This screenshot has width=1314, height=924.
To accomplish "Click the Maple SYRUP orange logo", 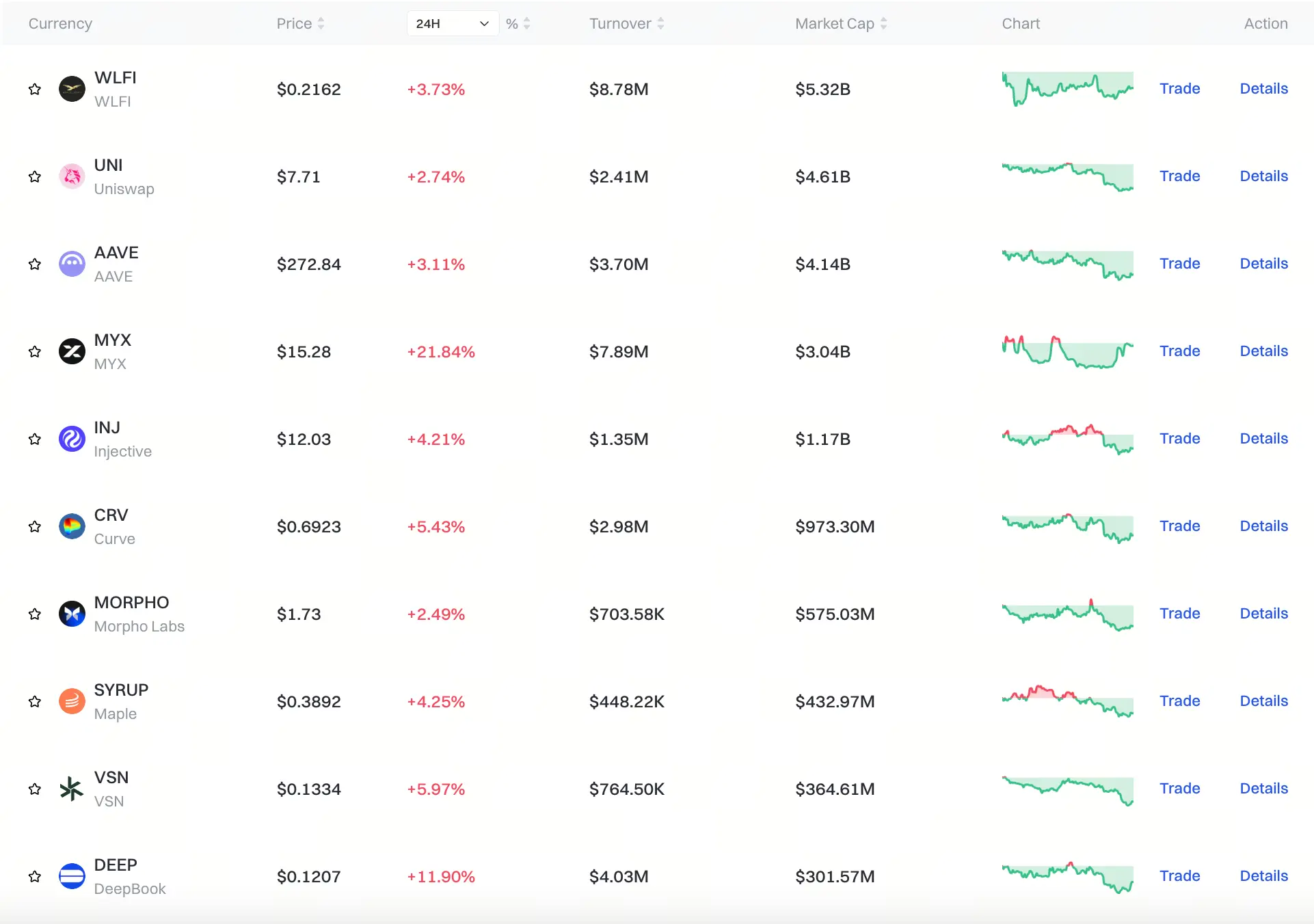I will point(72,701).
